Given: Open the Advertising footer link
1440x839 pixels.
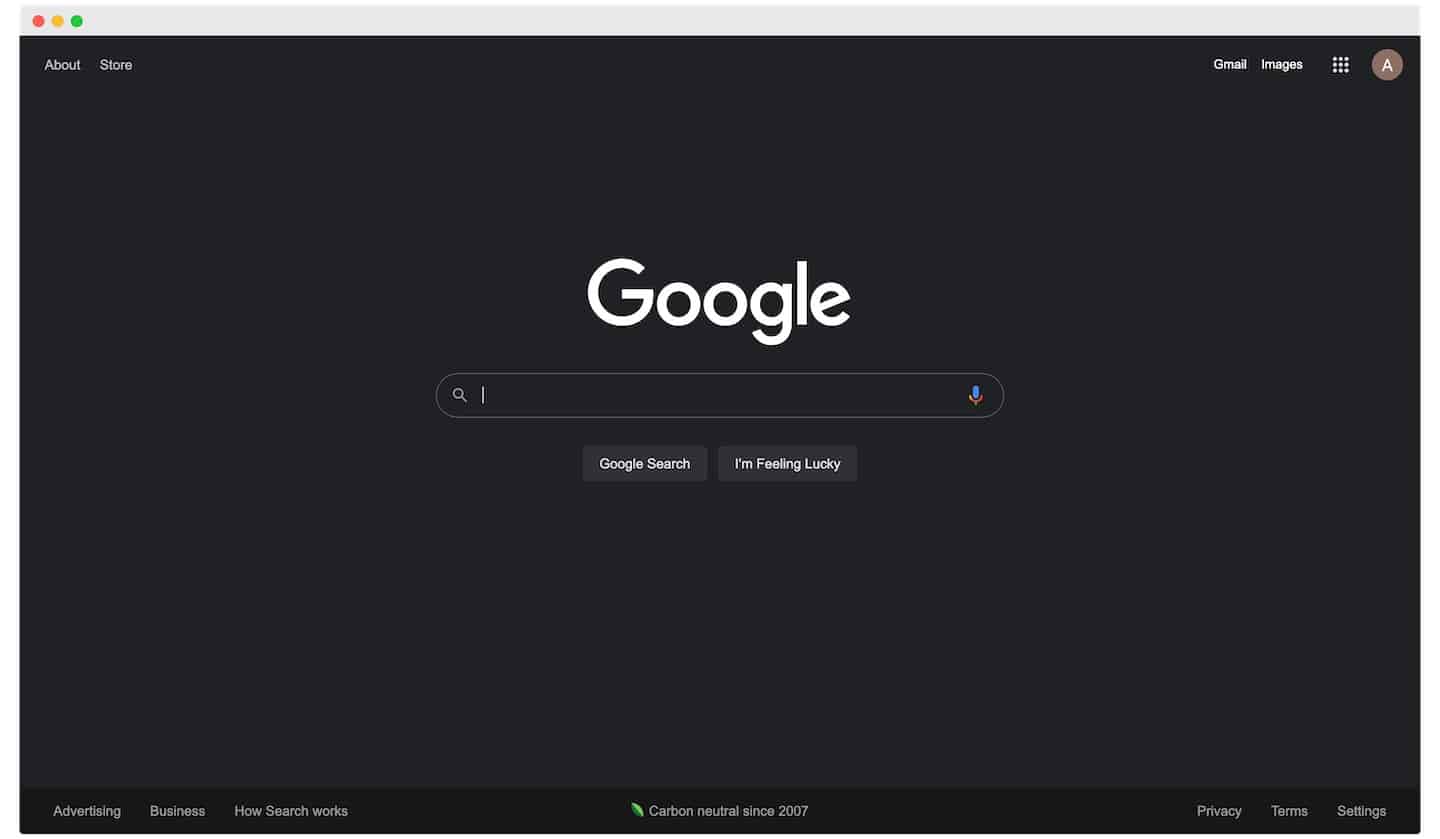Looking at the screenshot, I should coord(87,811).
